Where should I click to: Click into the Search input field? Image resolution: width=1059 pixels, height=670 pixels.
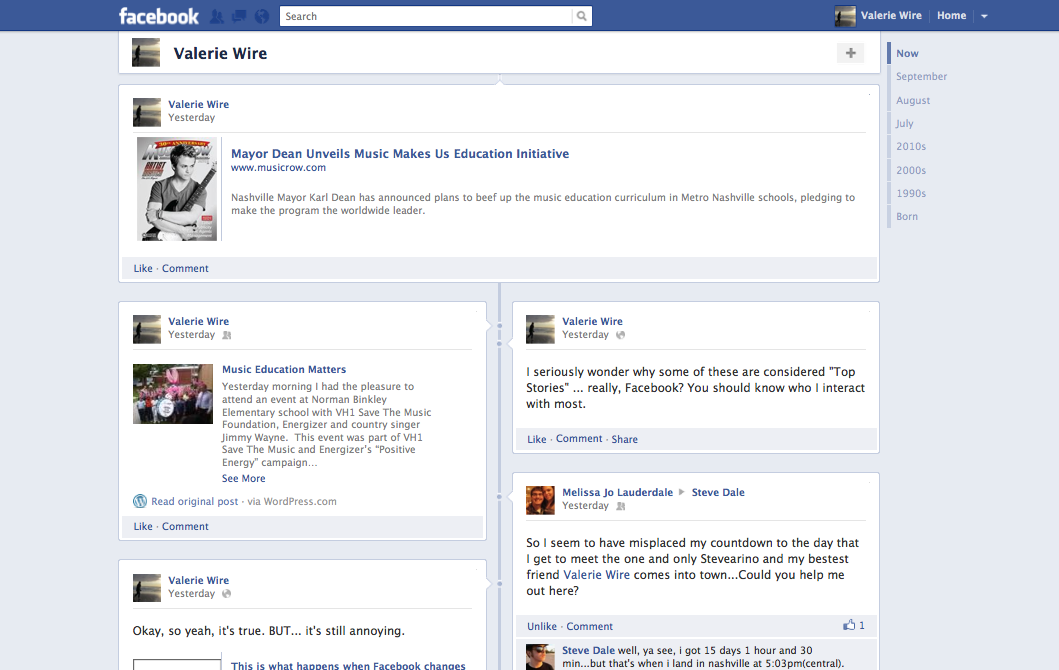pyautogui.click(x=425, y=16)
